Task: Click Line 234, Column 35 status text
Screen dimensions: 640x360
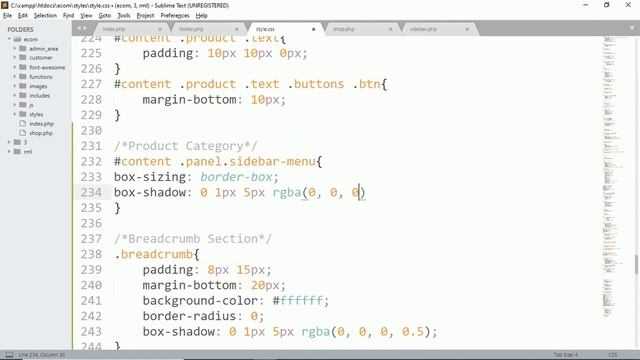Action: pyautogui.click(x=42, y=355)
